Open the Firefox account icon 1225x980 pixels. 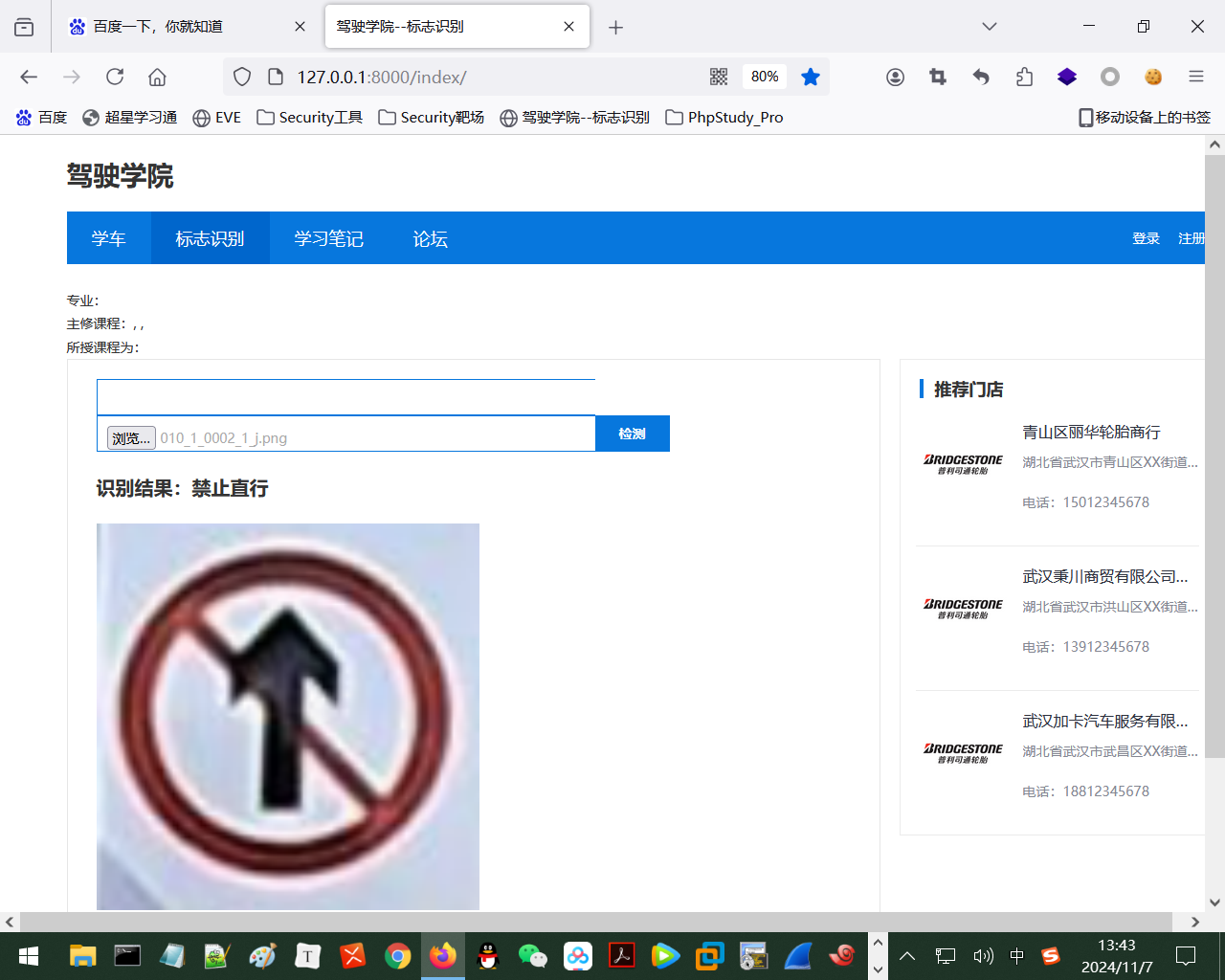point(895,77)
